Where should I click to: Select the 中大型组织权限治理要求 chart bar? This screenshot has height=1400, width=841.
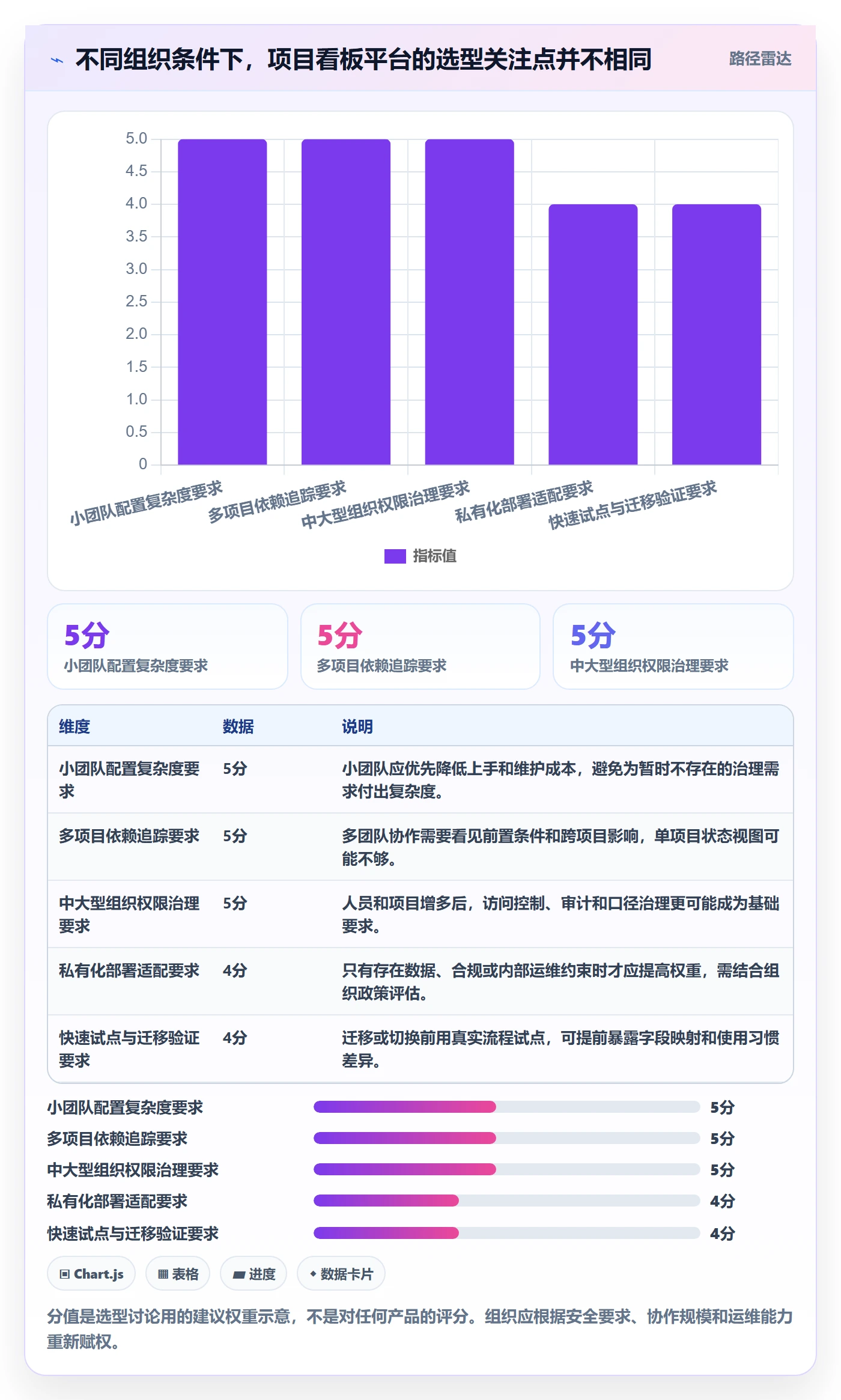(x=469, y=302)
